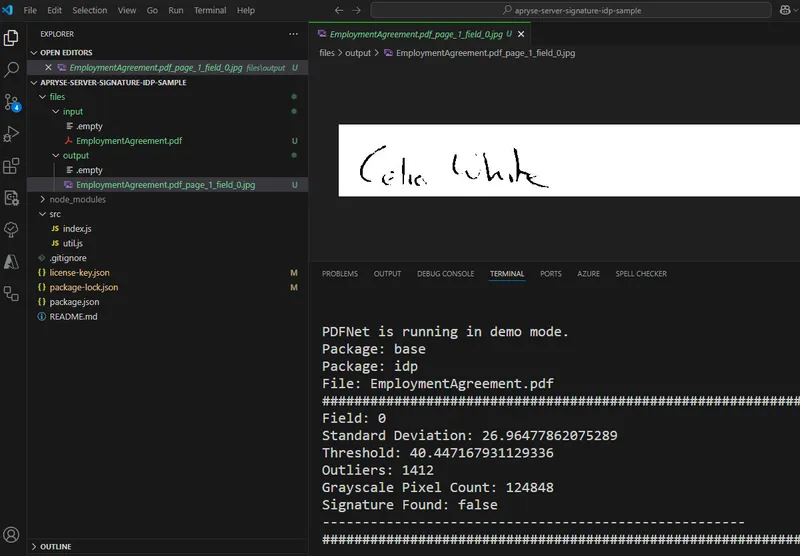Open the Help menu

(x=245, y=10)
